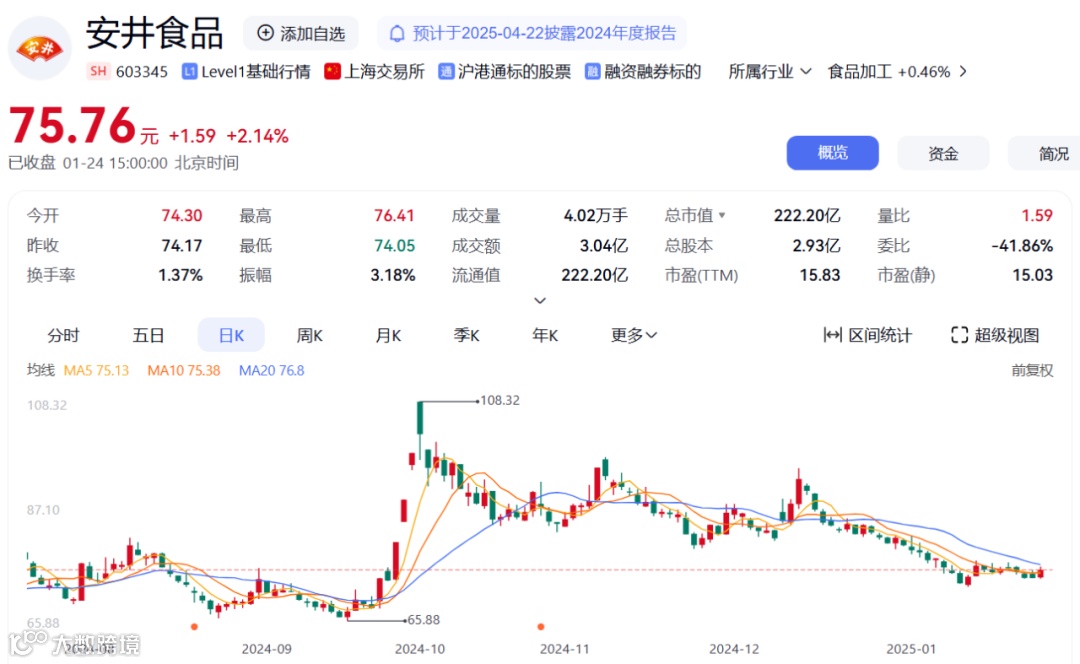Click the China flag icon
The height and width of the screenshot is (664, 1080).
(x=332, y=72)
